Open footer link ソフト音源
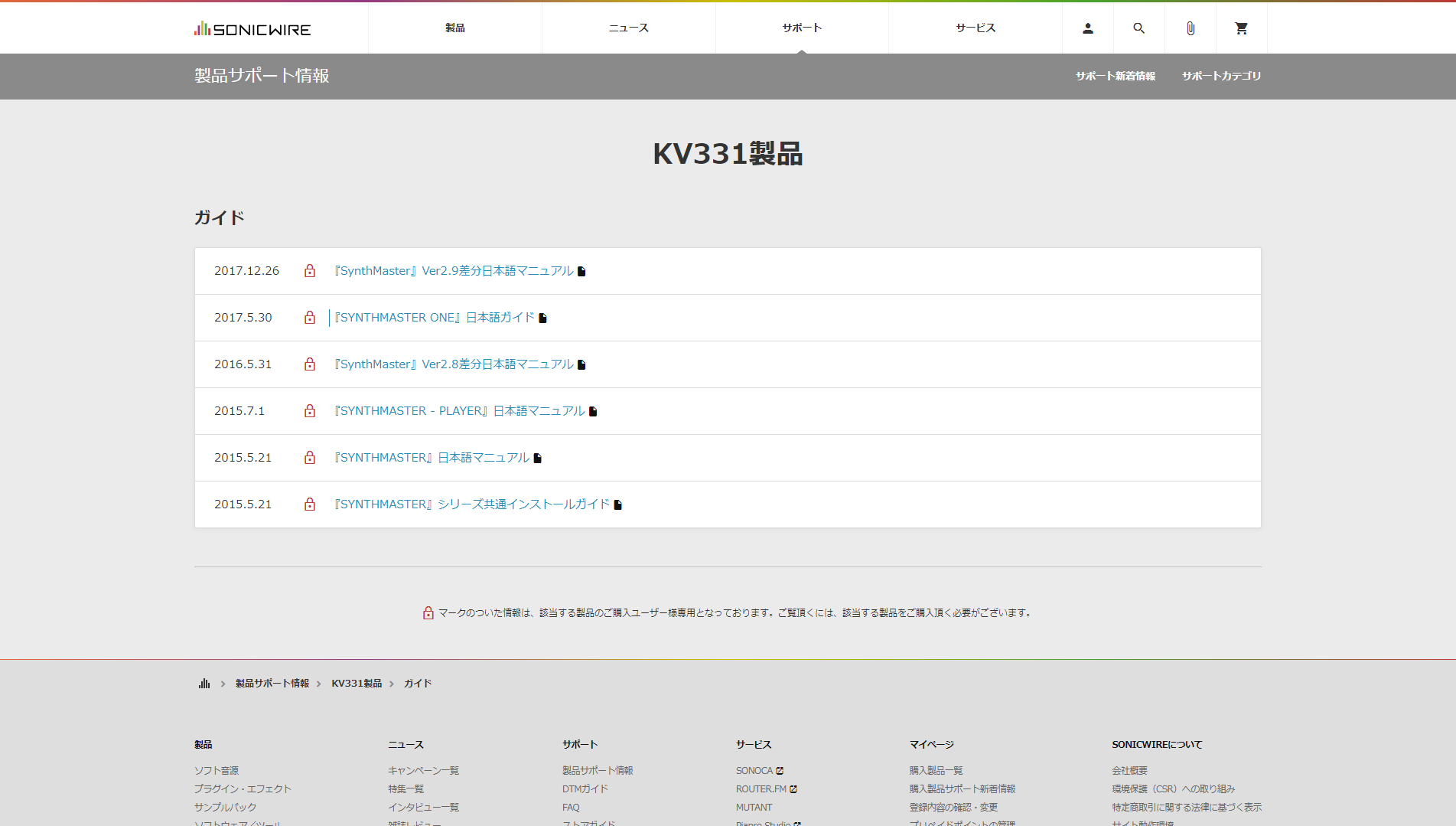This screenshot has width=1456, height=826. (217, 771)
